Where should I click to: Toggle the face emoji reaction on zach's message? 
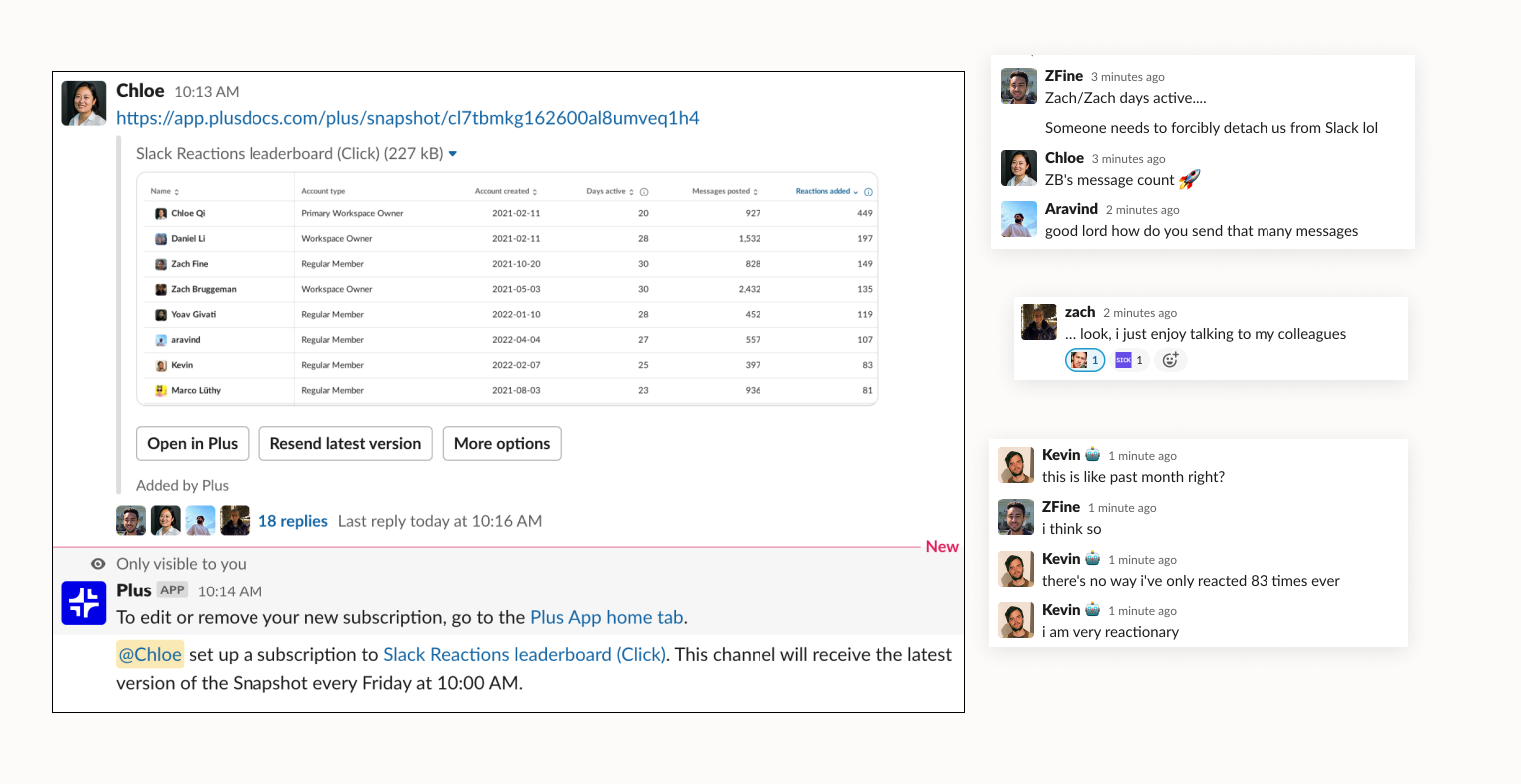[1085, 360]
